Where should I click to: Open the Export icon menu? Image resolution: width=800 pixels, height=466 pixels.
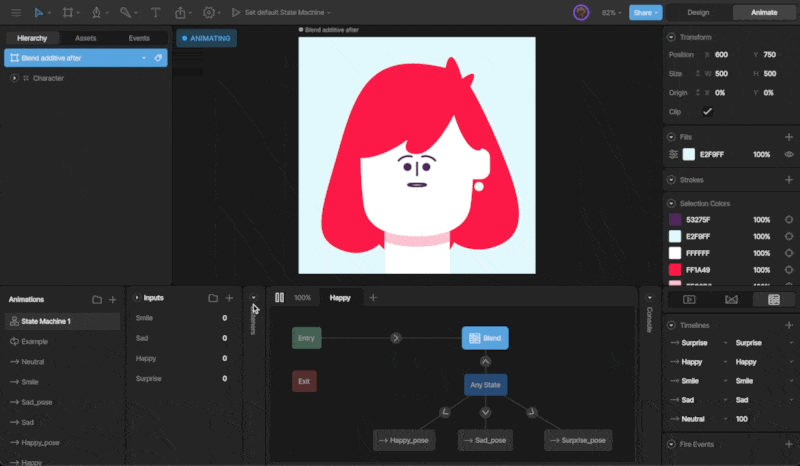click(x=181, y=13)
